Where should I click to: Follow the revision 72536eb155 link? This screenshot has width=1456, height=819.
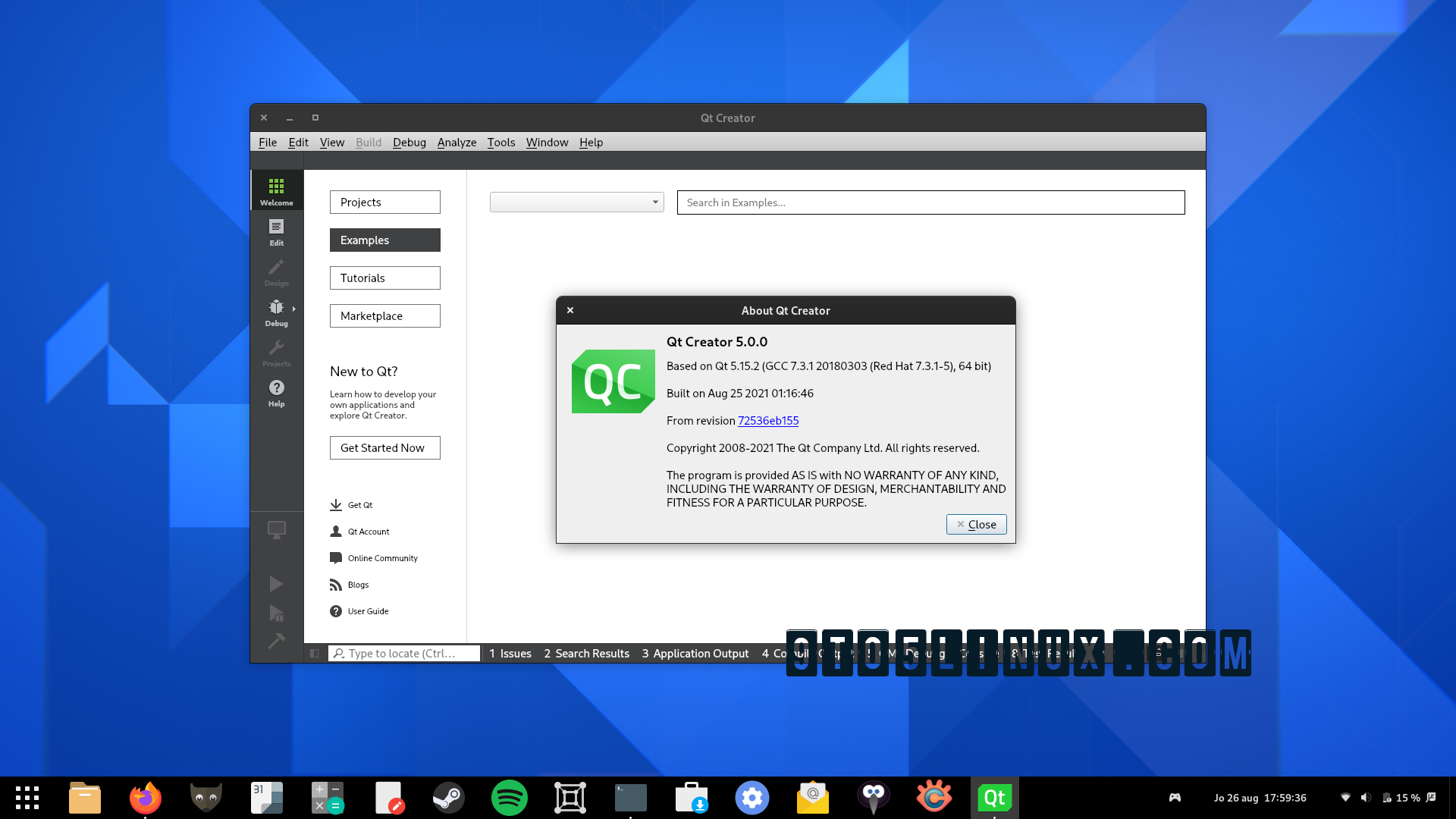[x=767, y=421]
